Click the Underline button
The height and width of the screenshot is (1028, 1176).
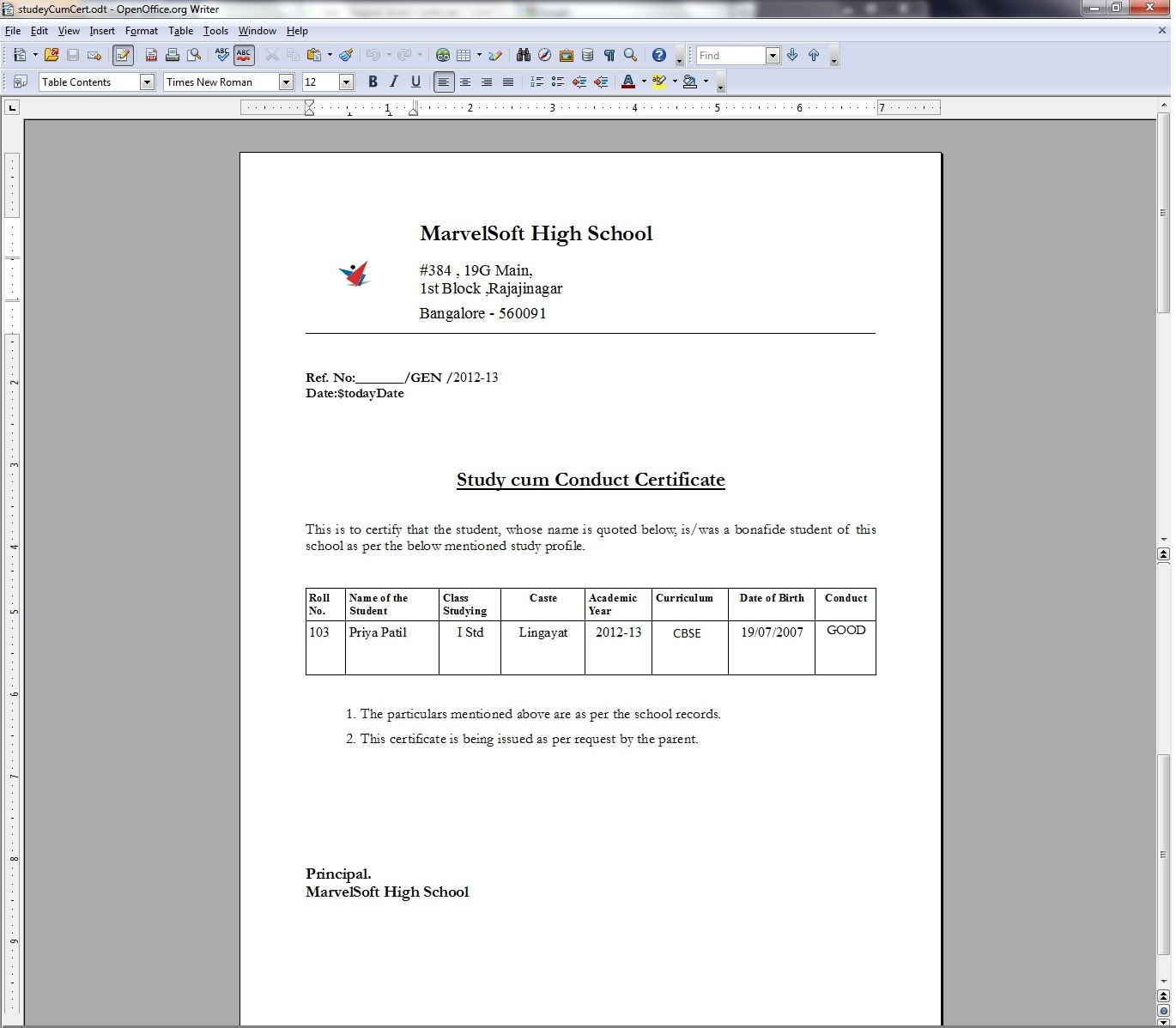click(415, 82)
